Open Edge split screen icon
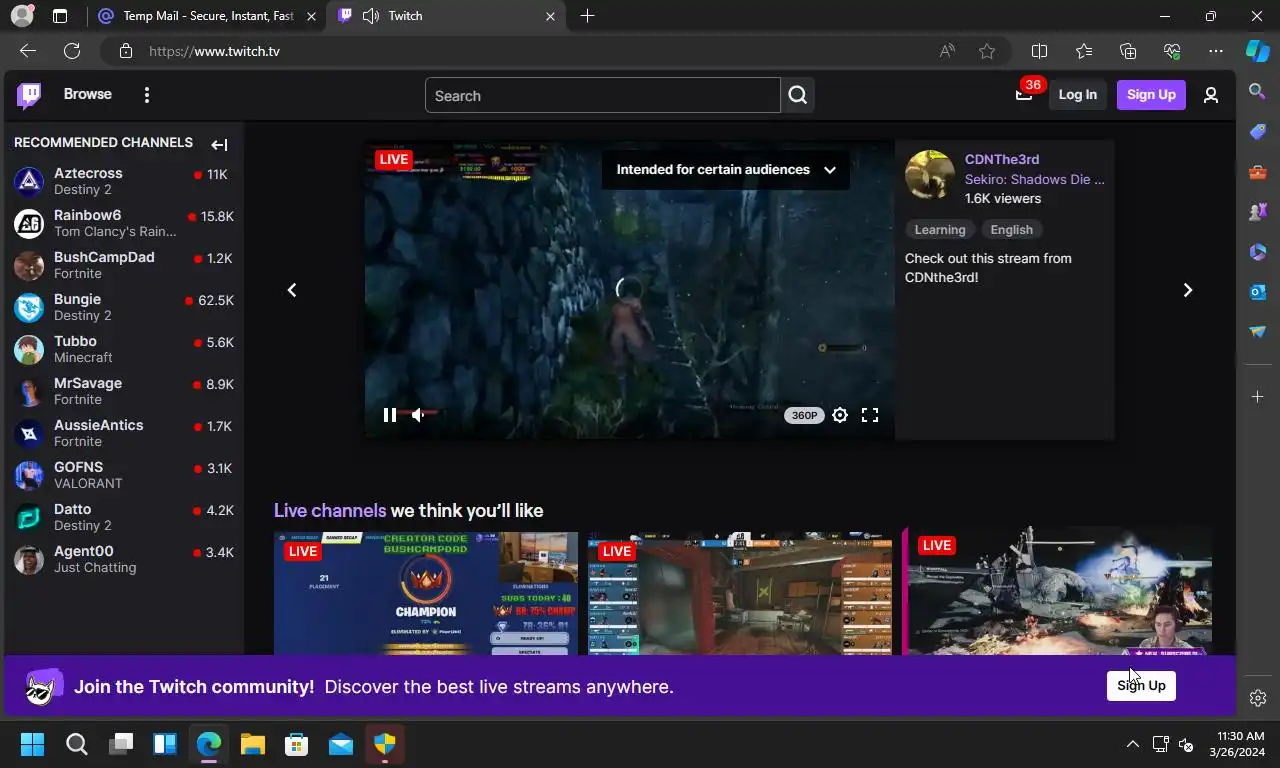 pyautogui.click(x=1039, y=51)
